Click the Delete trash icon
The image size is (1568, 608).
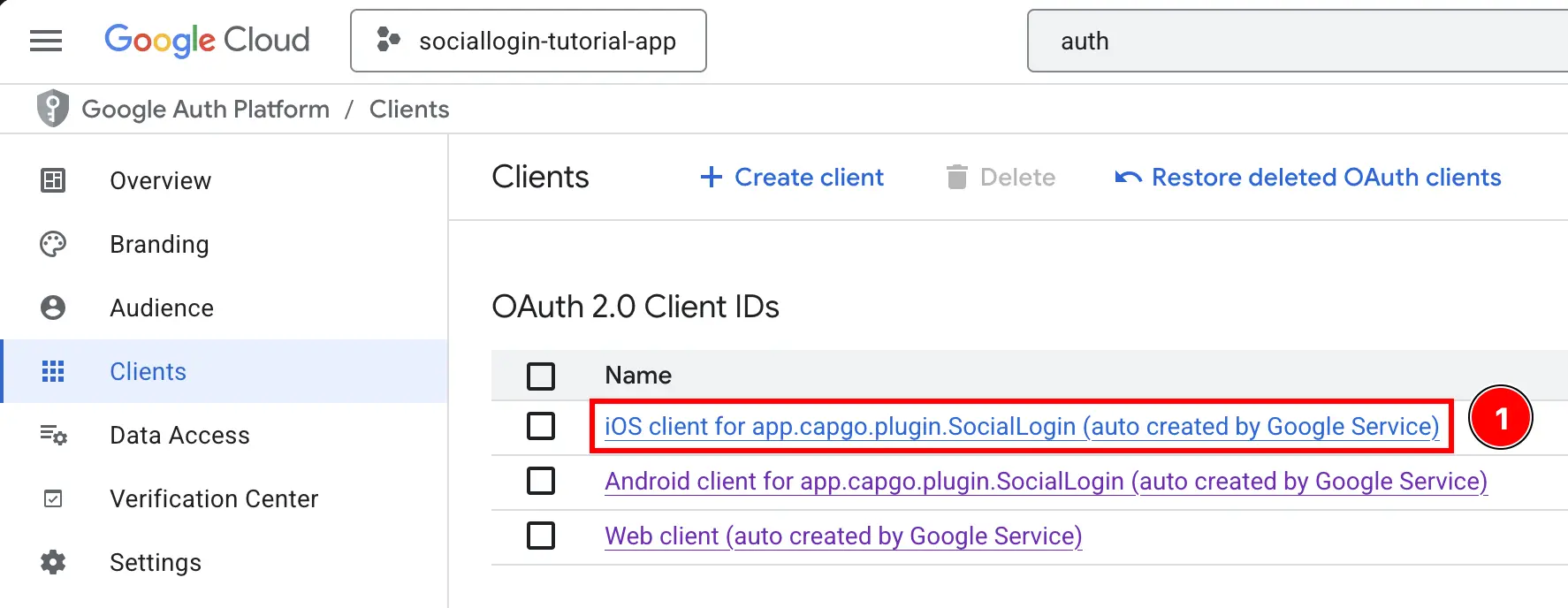pyautogui.click(x=956, y=177)
